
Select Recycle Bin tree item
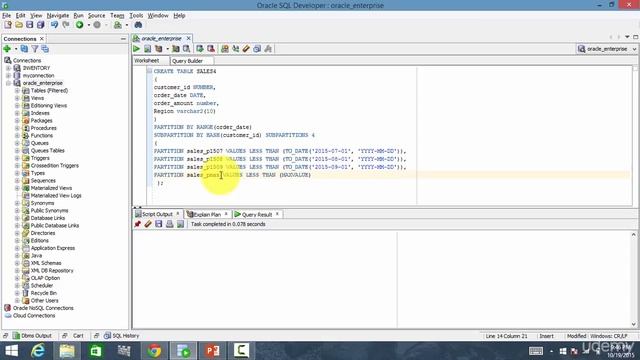[44, 293]
